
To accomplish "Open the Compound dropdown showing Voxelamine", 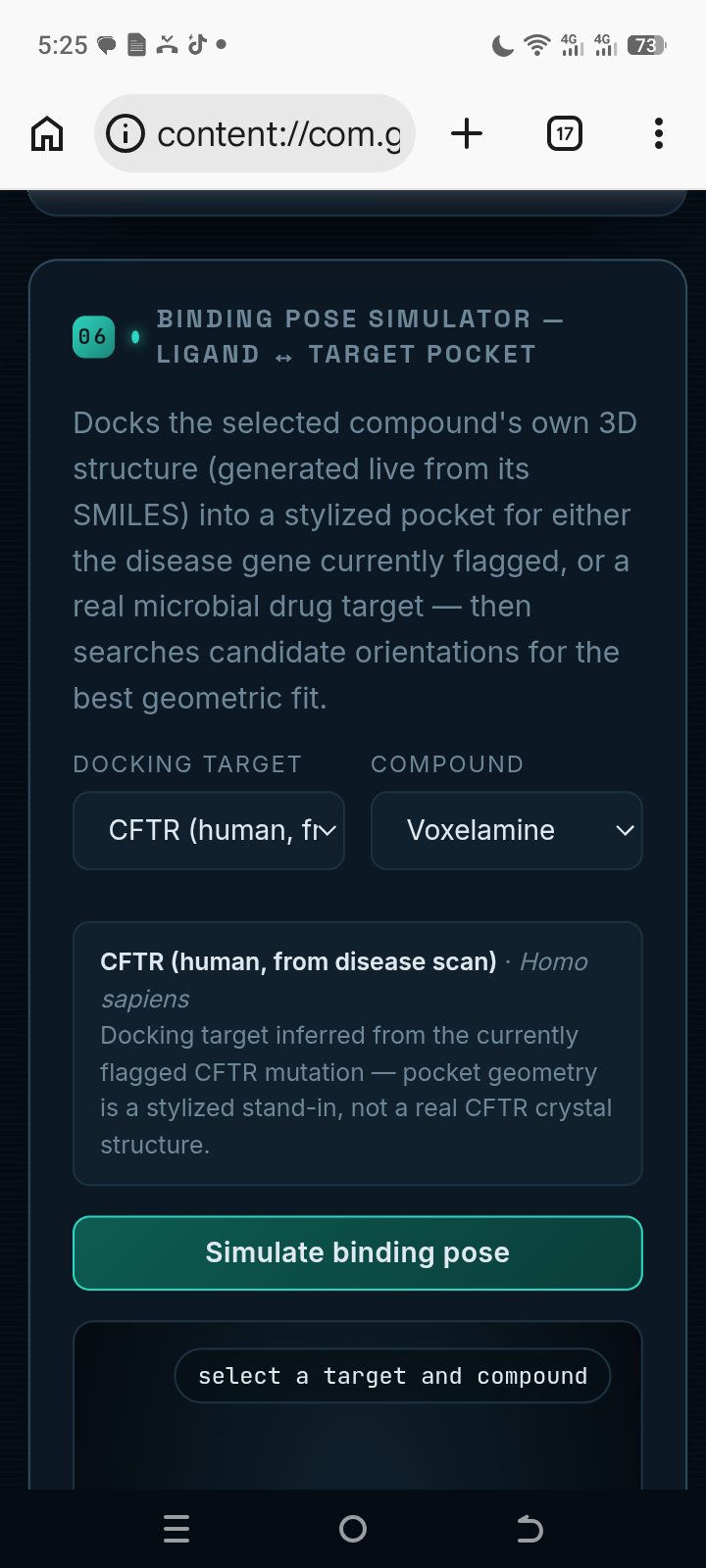I will click(x=506, y=830).
